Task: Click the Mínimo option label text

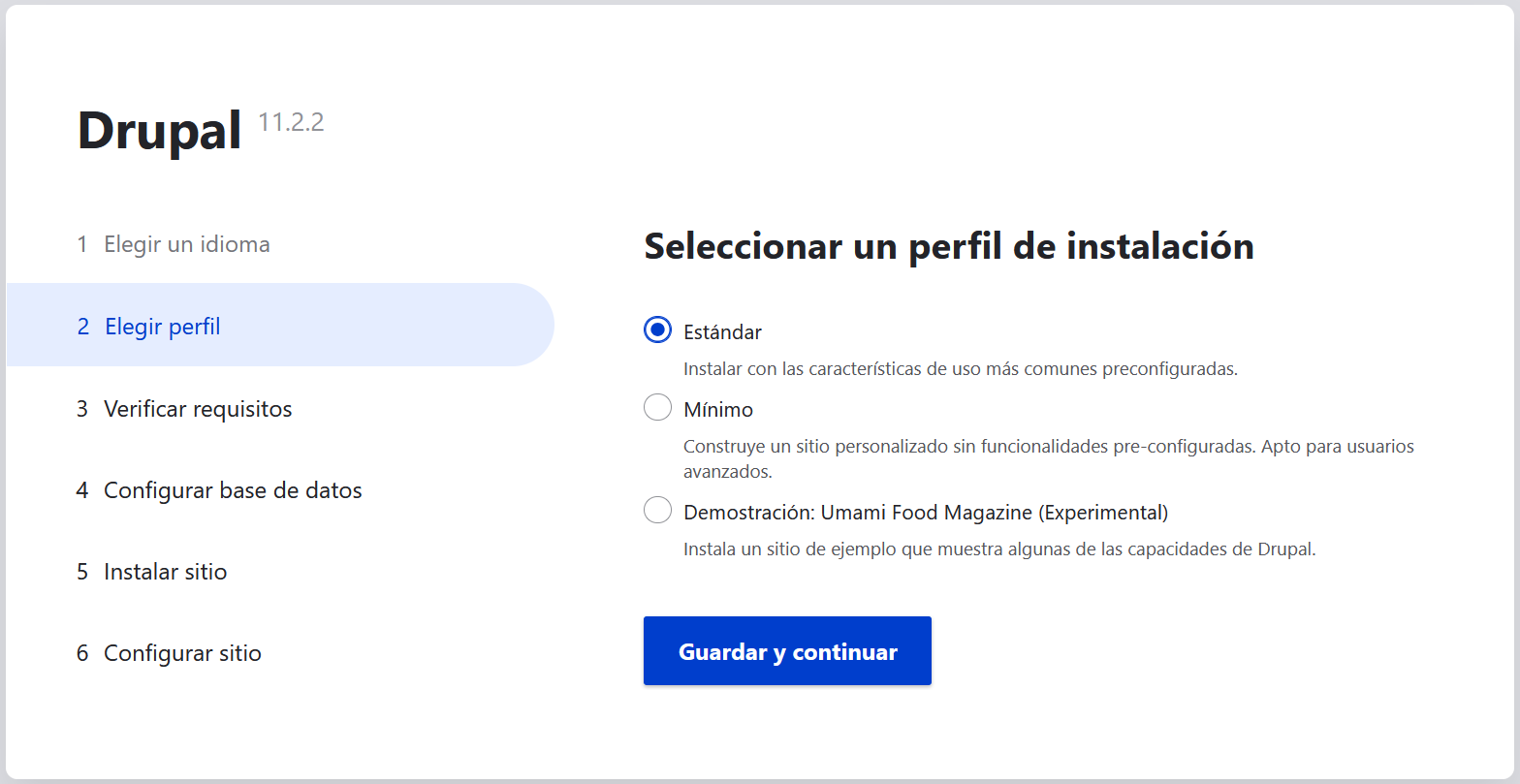Action: 718,410
